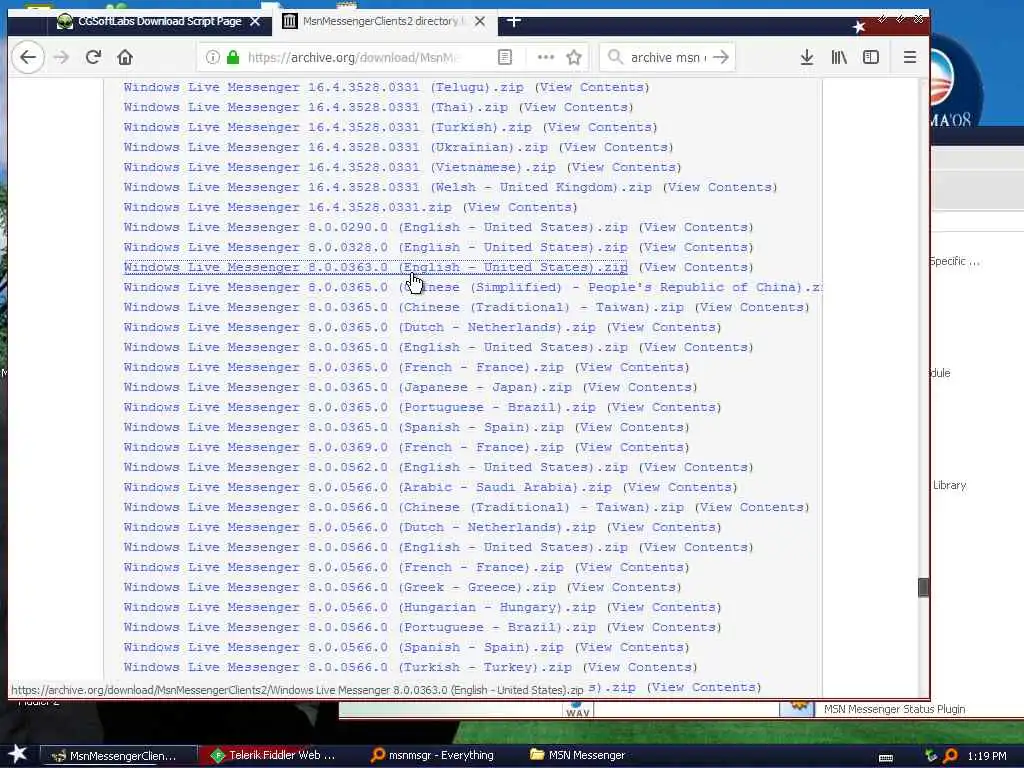
Task: Open the Firefox hamburger menu
Action: 910,57
